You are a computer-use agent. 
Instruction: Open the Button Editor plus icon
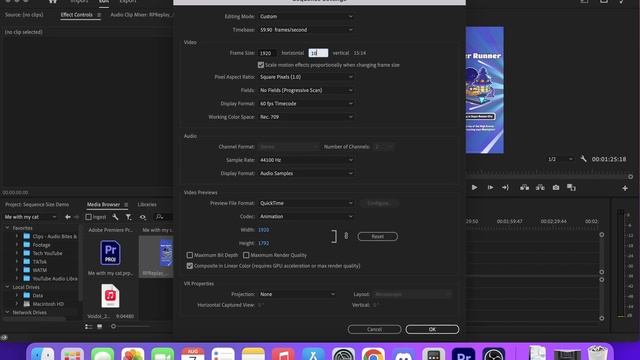coord(625,188)
